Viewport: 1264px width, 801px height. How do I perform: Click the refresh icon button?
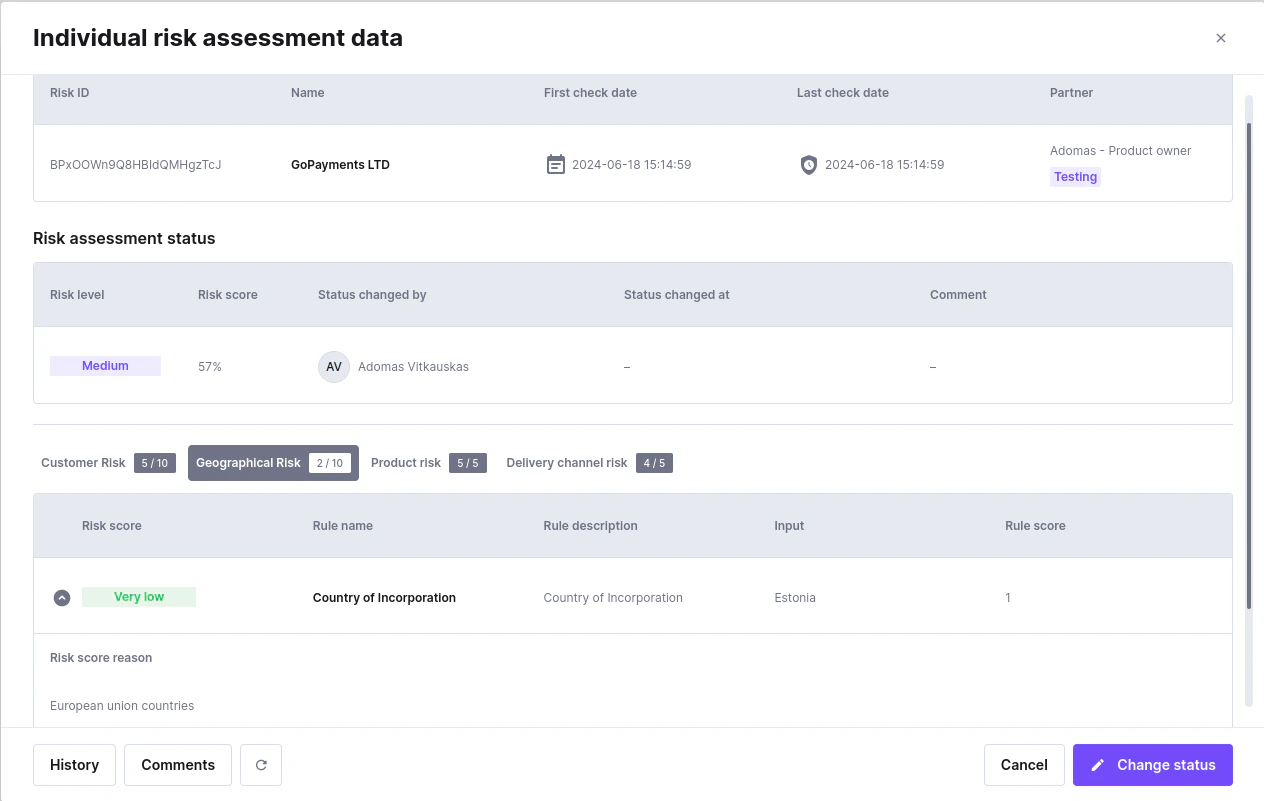coord(261,765)
